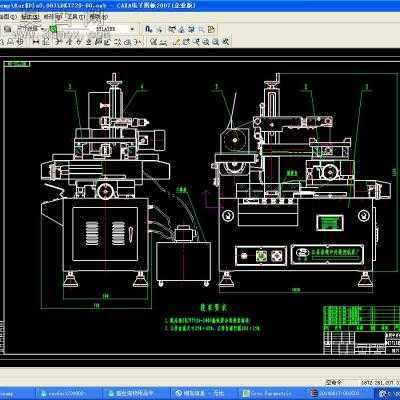Click the horizontal dimension tool icon
The width and height of the screenshot is (400, 400).
tap(36, 42)
